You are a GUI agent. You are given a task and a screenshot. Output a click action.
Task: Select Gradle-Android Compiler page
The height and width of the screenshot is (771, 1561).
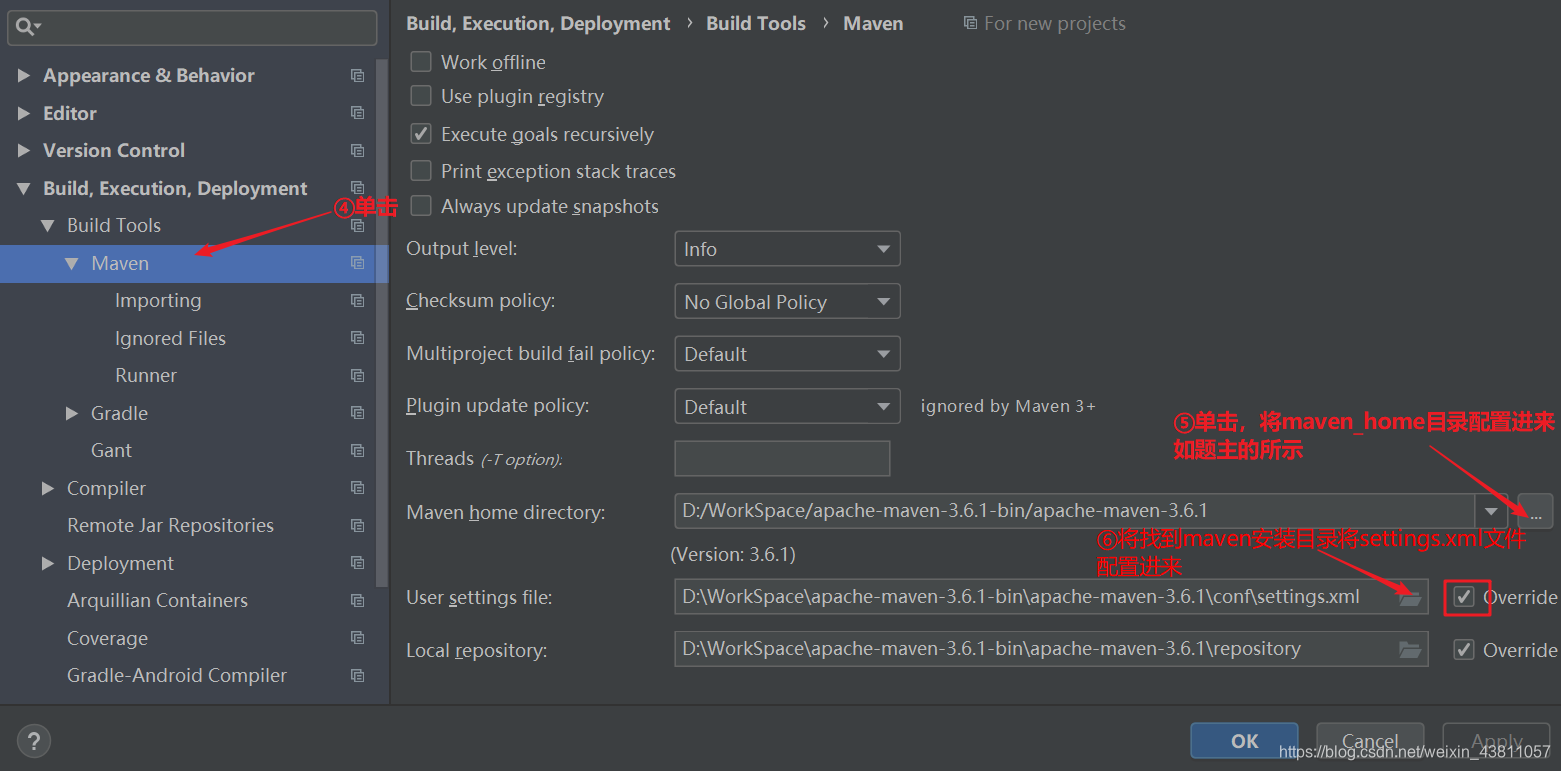[177, 675]
